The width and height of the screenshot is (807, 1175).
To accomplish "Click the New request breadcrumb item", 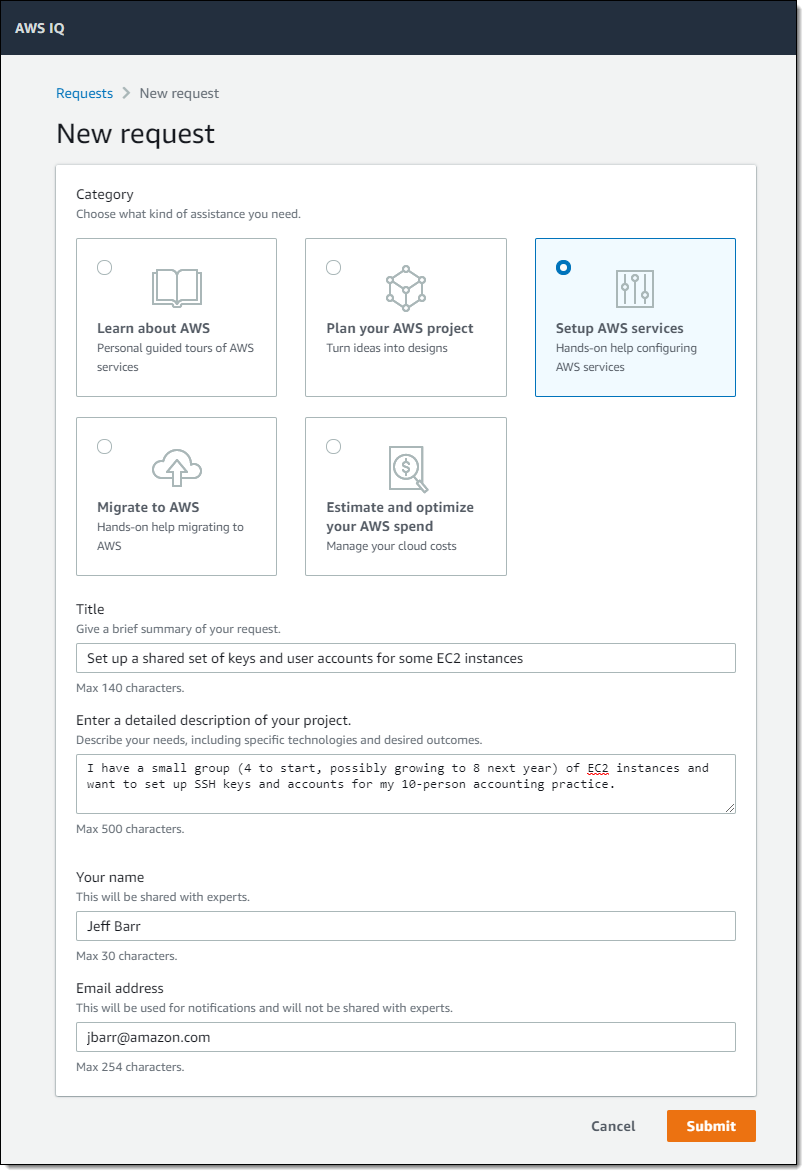I will pyautogui.click(x=179, y=93).
